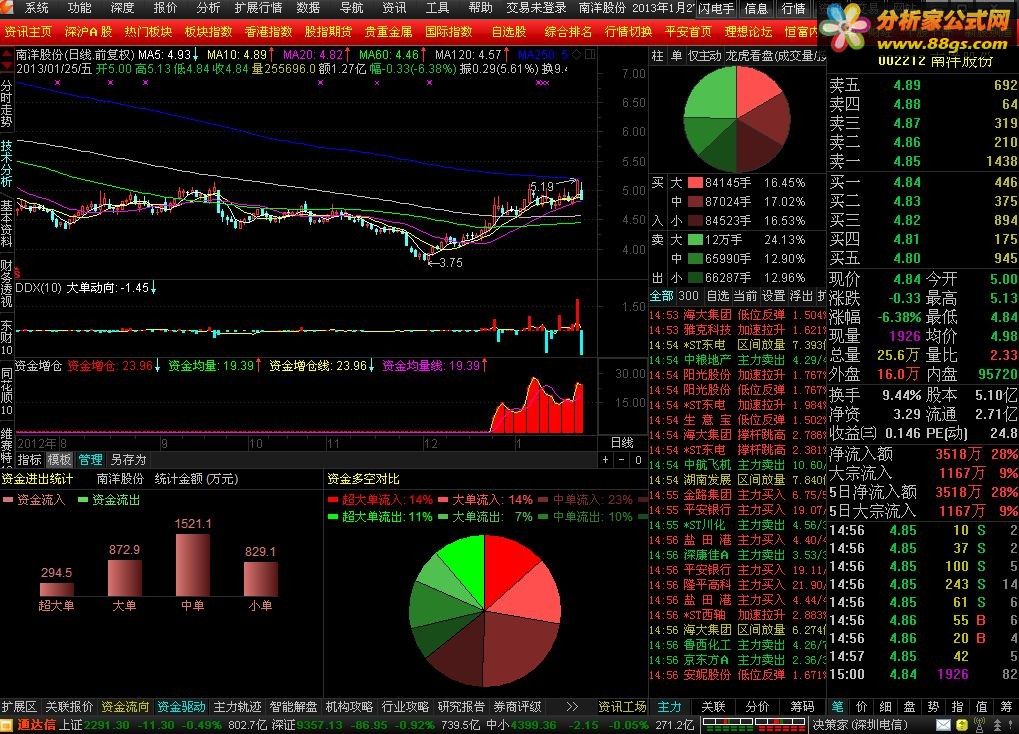Screen dimensions: 1019x734
Task: Click the antenna connection icon in status bar
Action: [x=979, y=725]
